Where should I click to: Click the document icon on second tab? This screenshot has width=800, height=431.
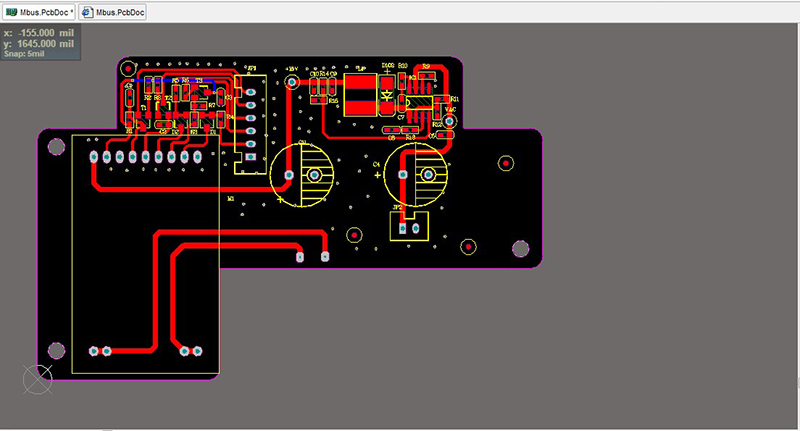point(89,11)
